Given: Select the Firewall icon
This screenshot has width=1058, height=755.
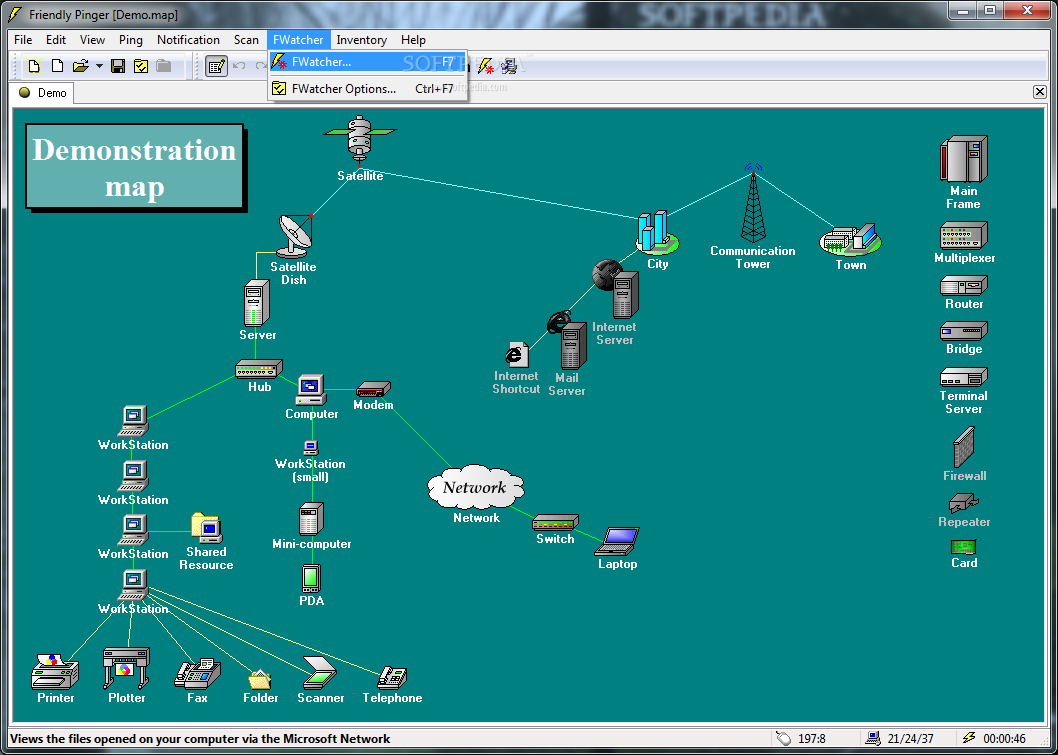Looking at the screenshot, I should (964, 447).
